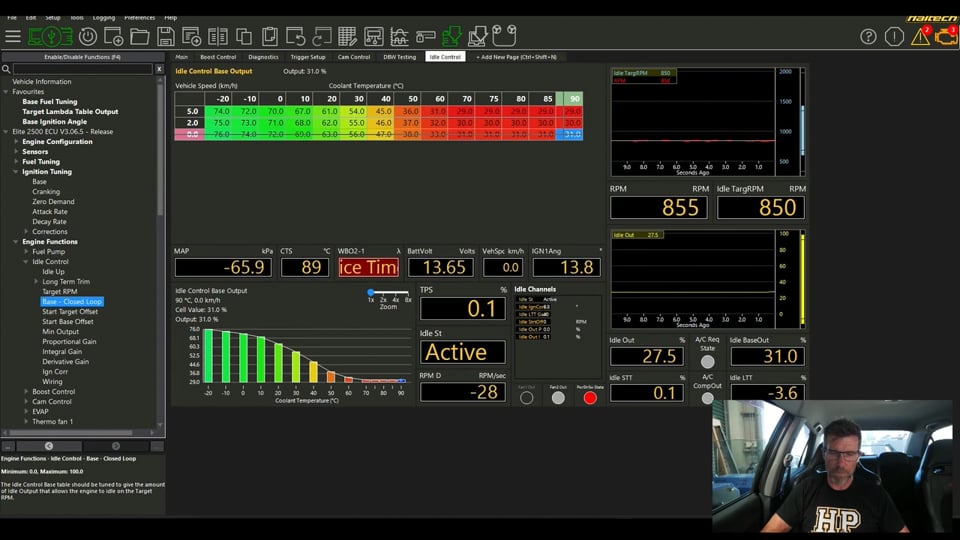This screenshot has height=540, width=960.
Task: Expand the Long Term Trim node
Action: (36, 282)
